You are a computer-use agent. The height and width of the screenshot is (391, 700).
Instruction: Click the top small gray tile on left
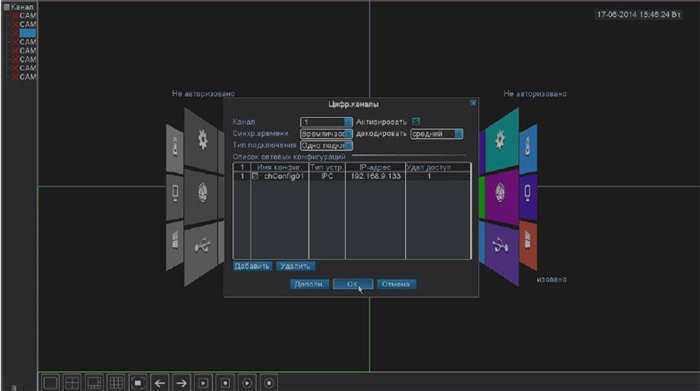click(175, 148)
